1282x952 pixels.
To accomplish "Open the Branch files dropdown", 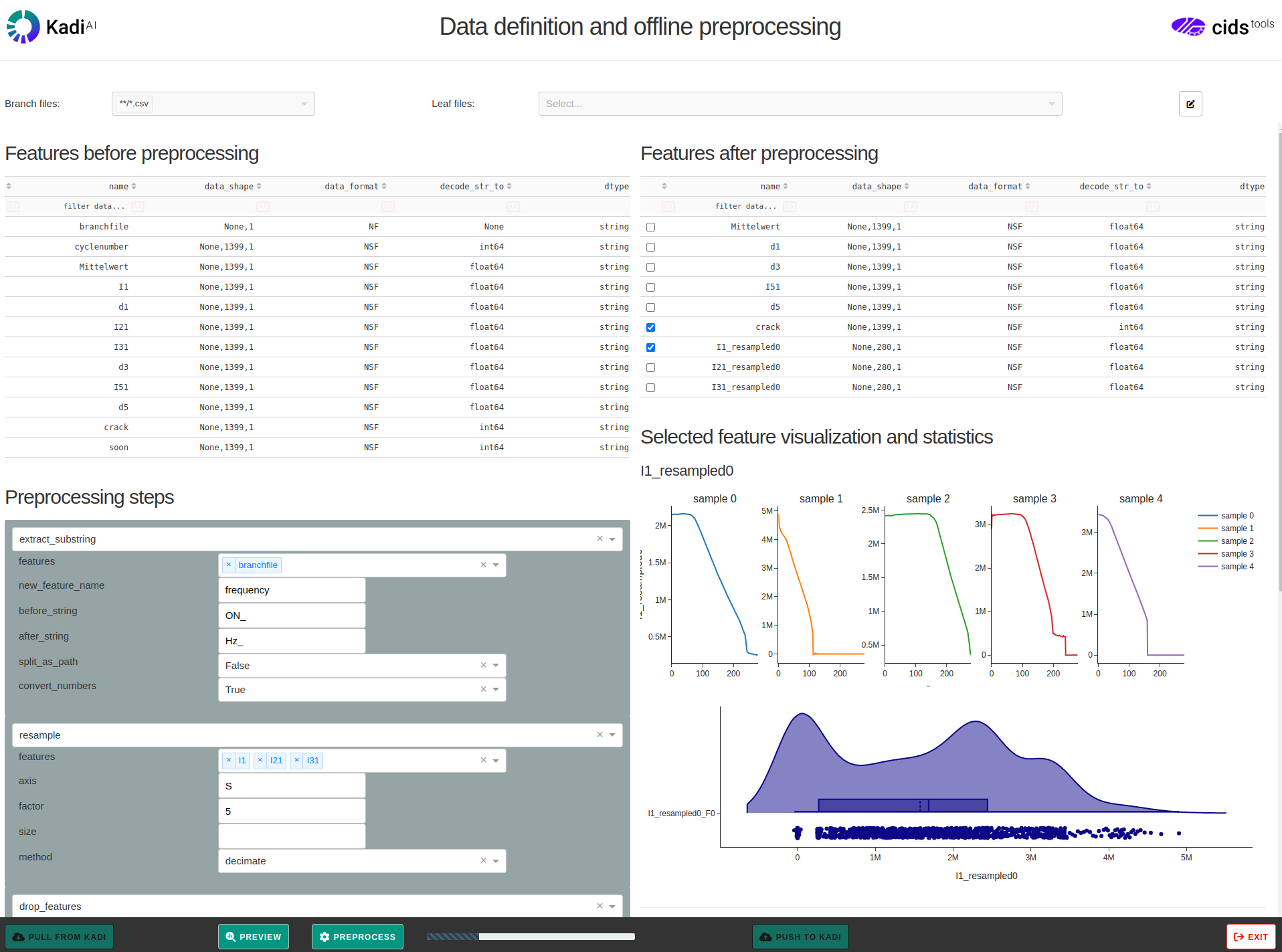I will (x=304, y=104).
